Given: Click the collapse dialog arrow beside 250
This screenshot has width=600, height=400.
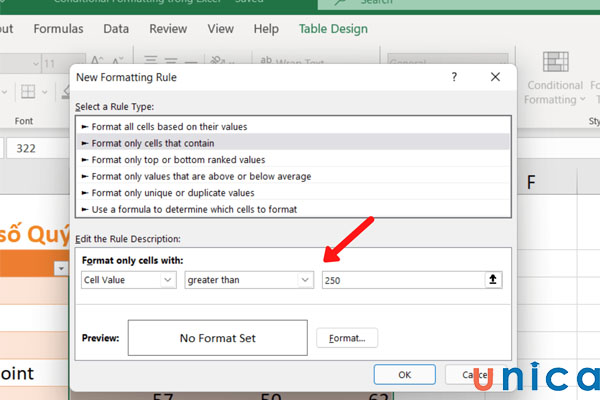Looking at the screenshot, I should point(492,281).
